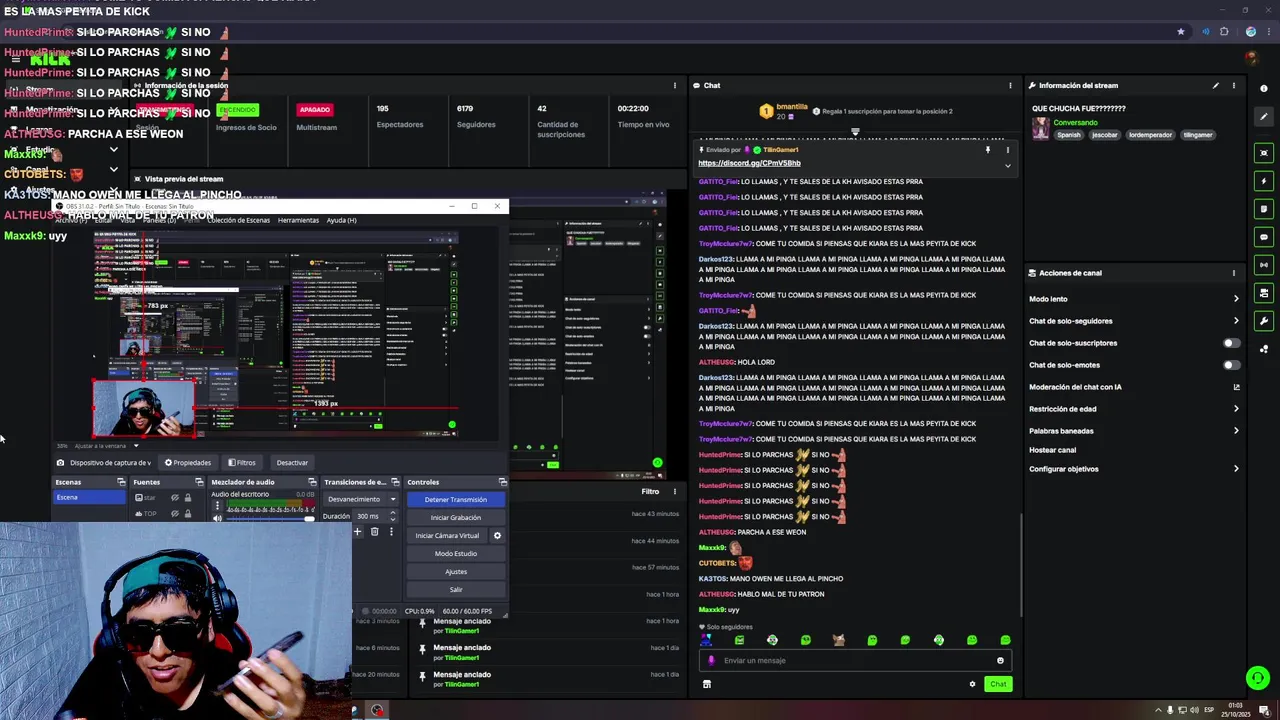Open green headset support button
This screenshot has width=1280, height=720.
1258,678
